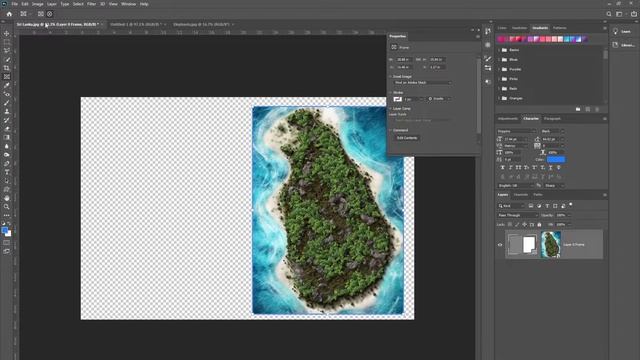The height and width of the screenshot is (360, 640).
Task: Choose elliptical frame in options bar
Action: tap(50, 14)
